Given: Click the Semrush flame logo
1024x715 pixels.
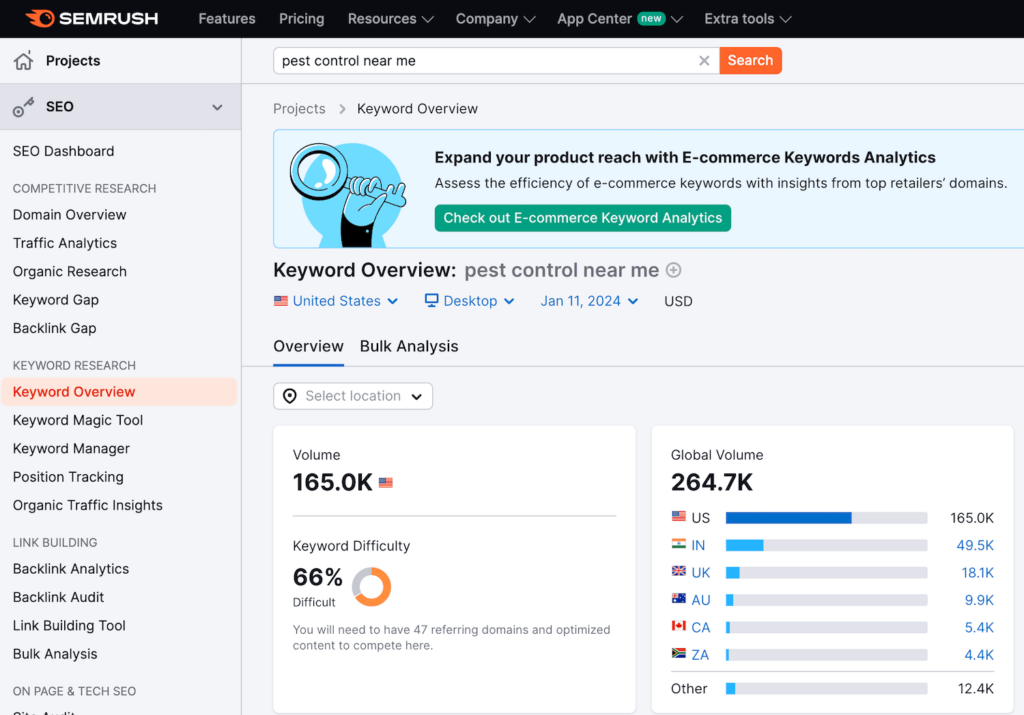Looking at the screenshot, I should tap(40, 18).
